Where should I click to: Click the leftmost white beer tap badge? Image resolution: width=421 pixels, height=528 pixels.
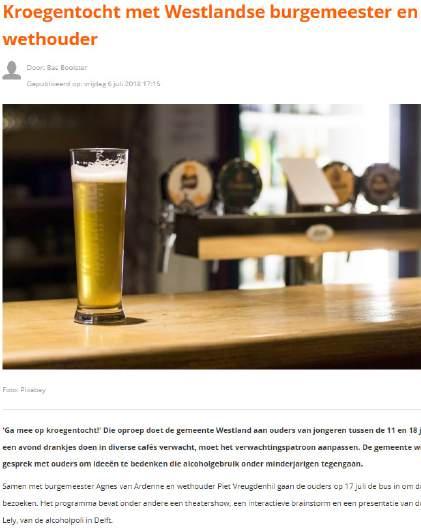[190, 183]
